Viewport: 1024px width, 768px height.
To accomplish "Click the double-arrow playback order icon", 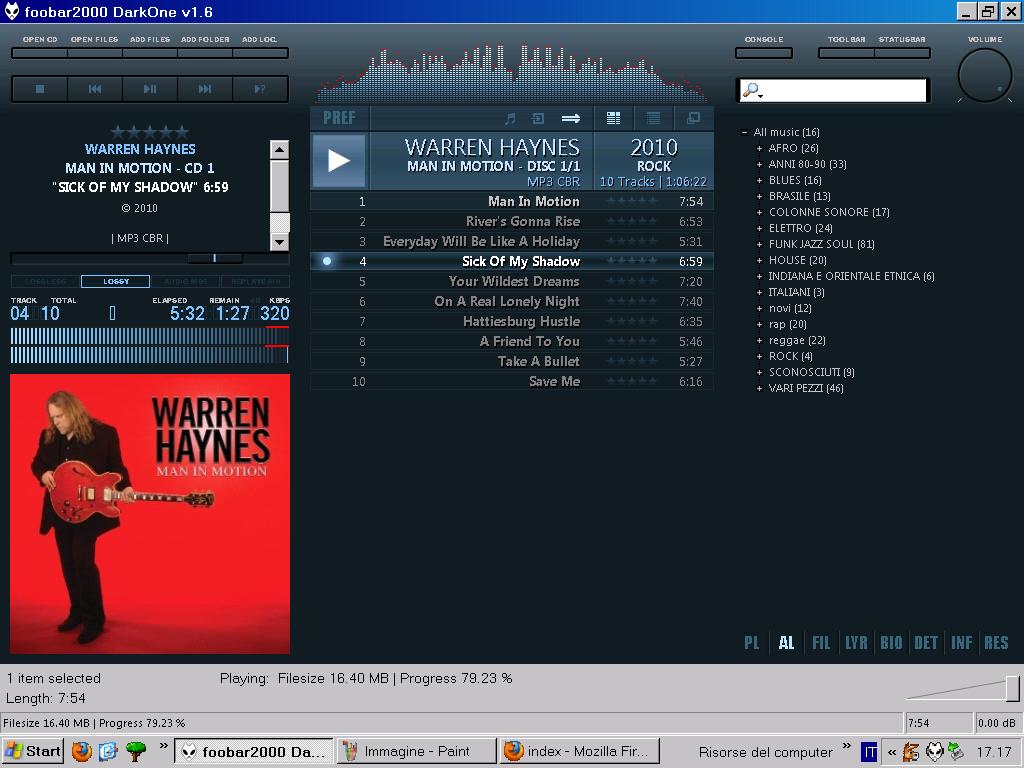I will click(x=571, y=118).
